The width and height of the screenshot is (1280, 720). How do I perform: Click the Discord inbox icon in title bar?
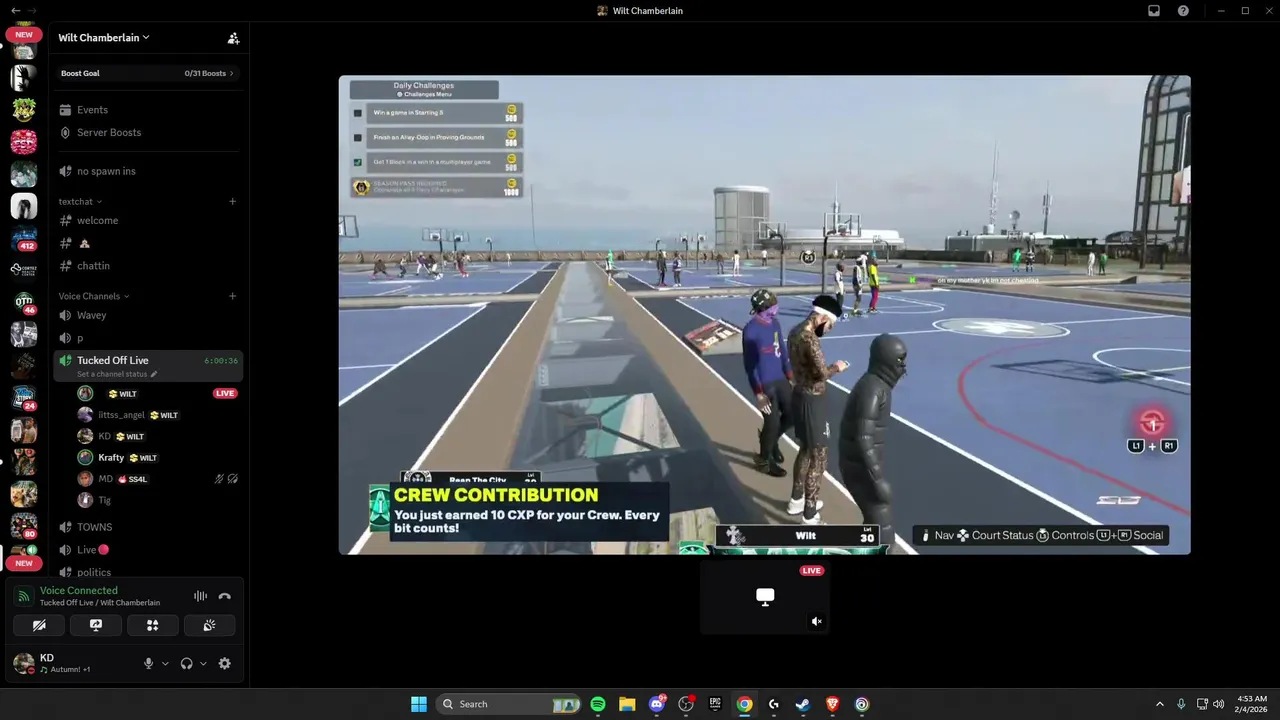click(1154, 11)
